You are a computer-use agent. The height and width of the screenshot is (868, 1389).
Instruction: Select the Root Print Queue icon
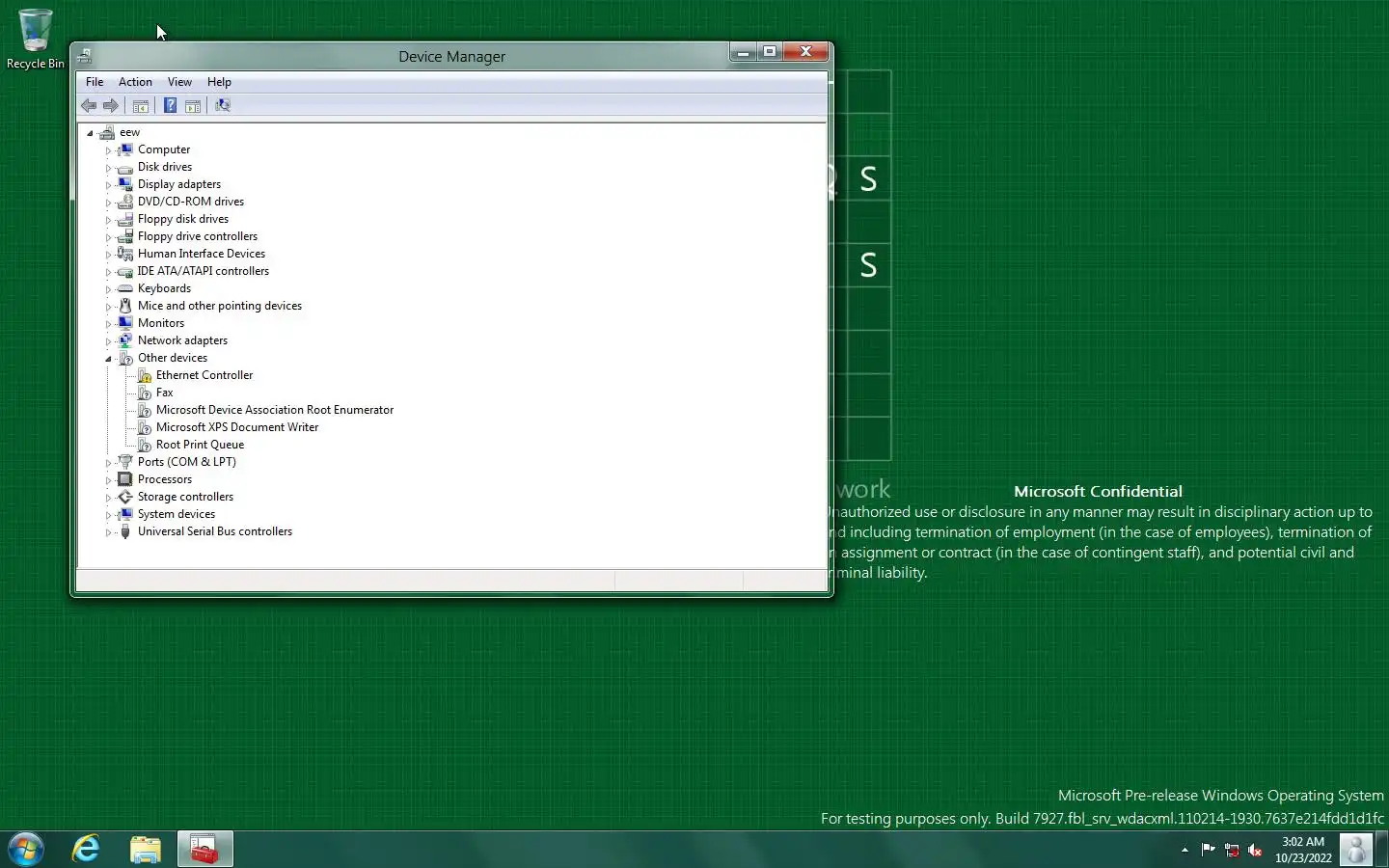pos(145,445)
